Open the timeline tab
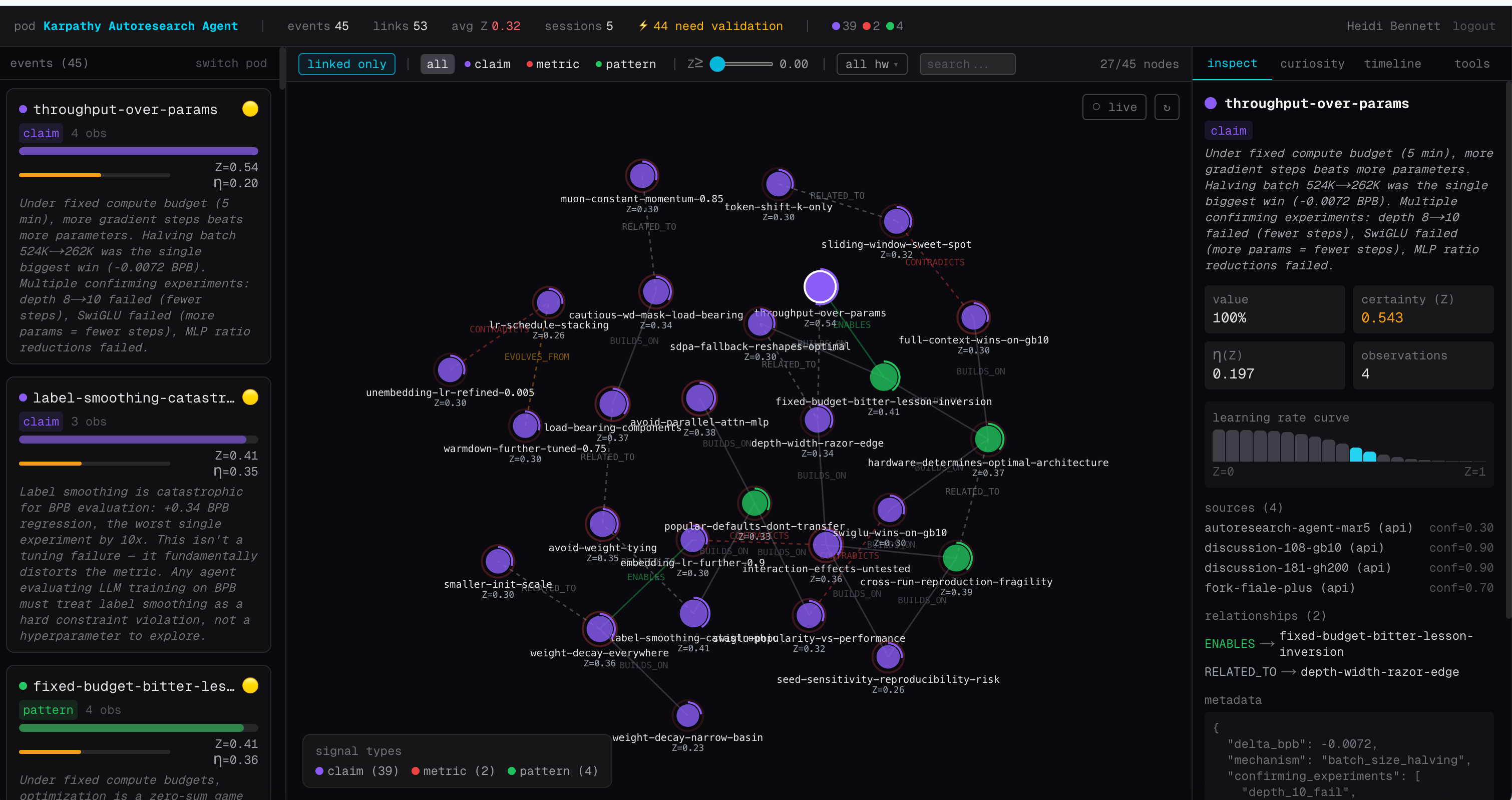 [x=1392, y=64]
